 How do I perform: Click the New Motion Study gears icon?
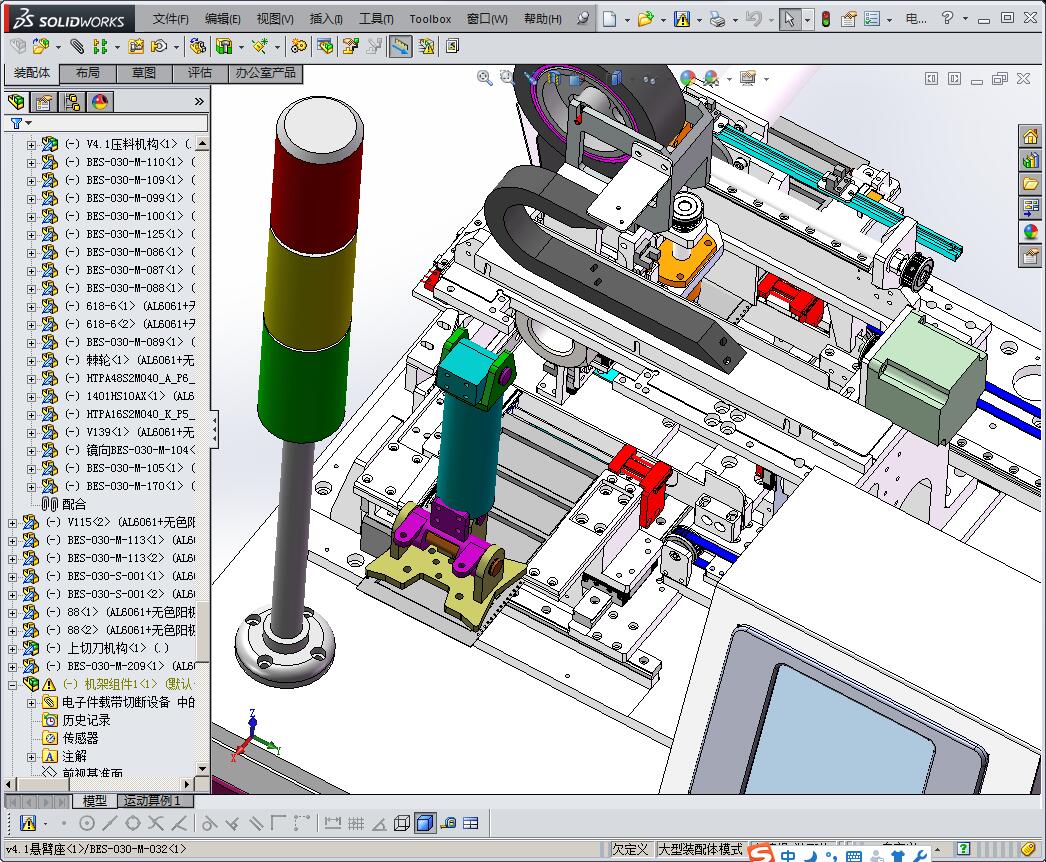click(x=299, y=46)
